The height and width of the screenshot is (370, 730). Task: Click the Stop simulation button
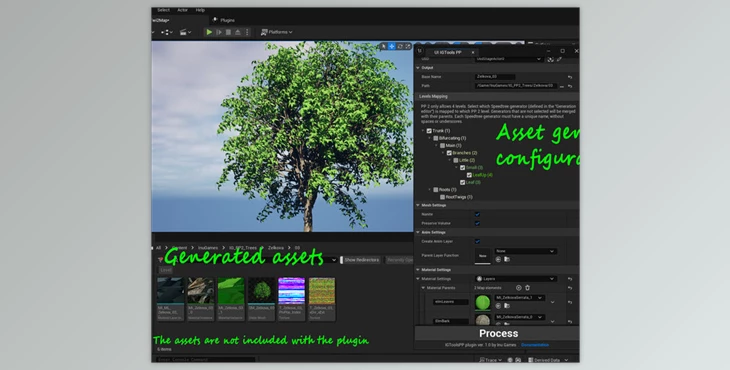(228, 32)
